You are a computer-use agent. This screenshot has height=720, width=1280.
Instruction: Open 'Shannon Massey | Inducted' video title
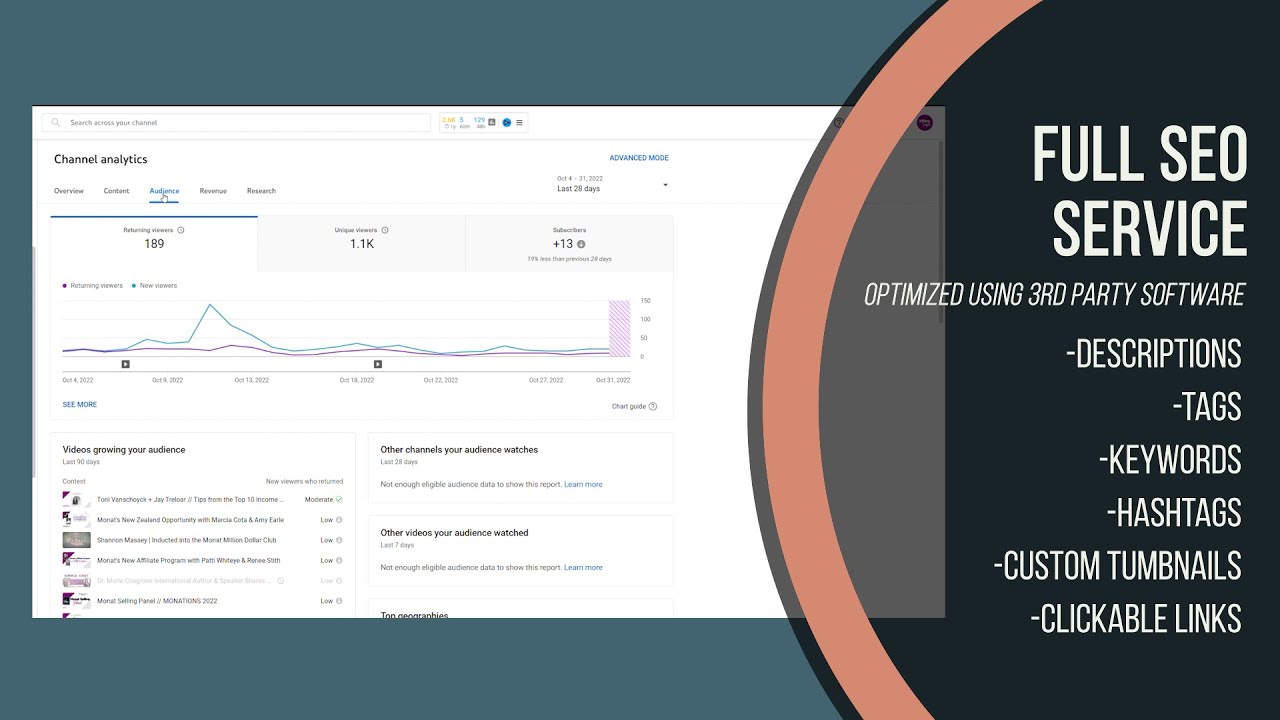pyautogui.click(x=186, y=540)
